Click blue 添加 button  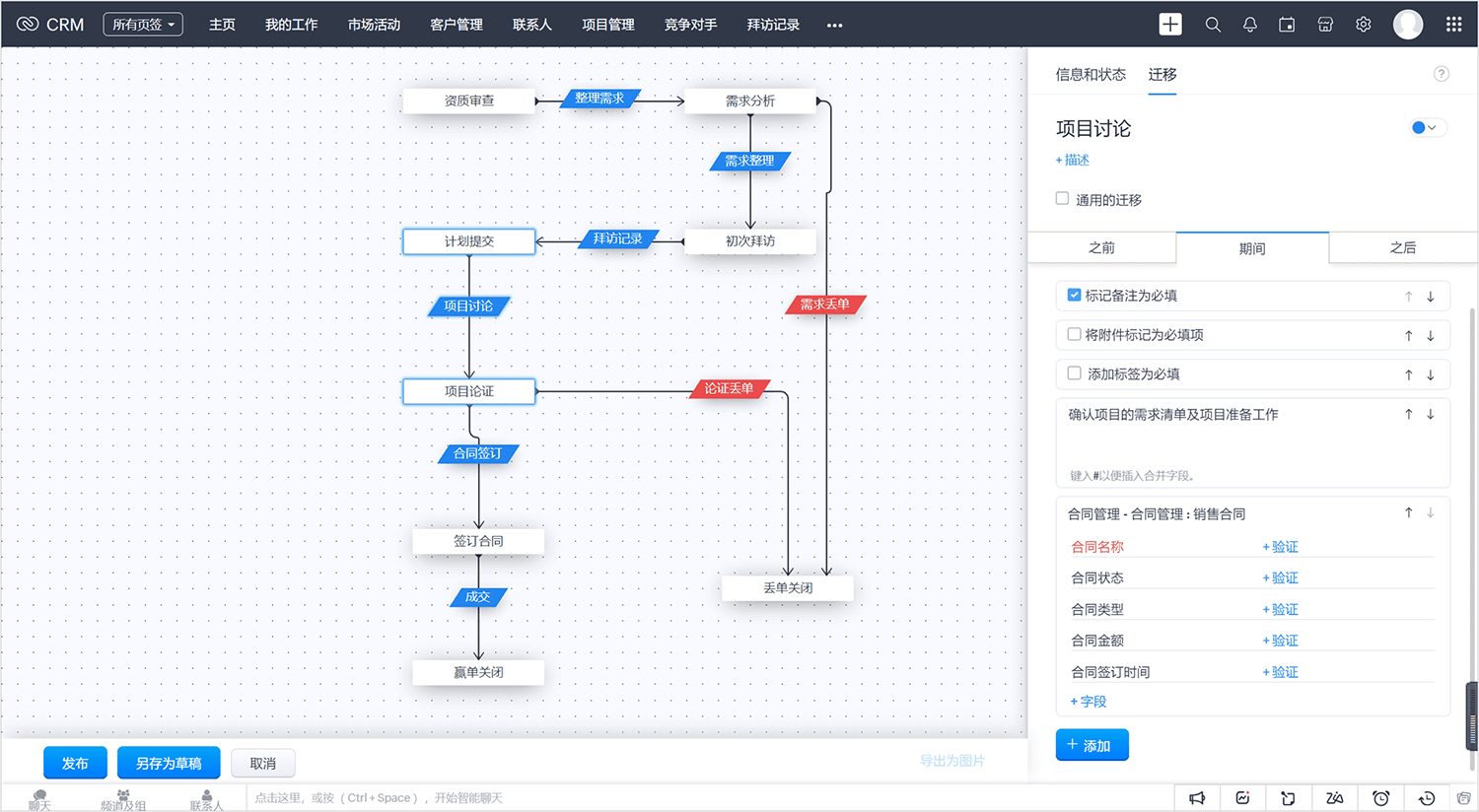(x=1092, y=745)
